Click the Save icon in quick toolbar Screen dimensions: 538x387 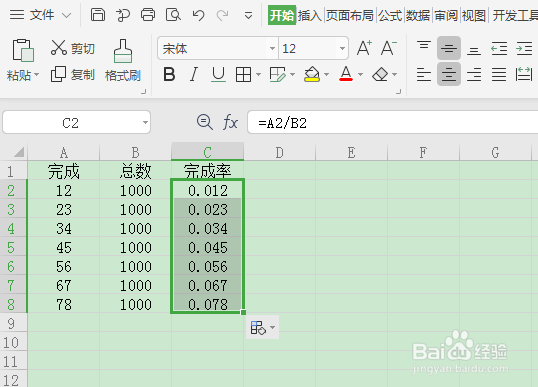(98, 15)
